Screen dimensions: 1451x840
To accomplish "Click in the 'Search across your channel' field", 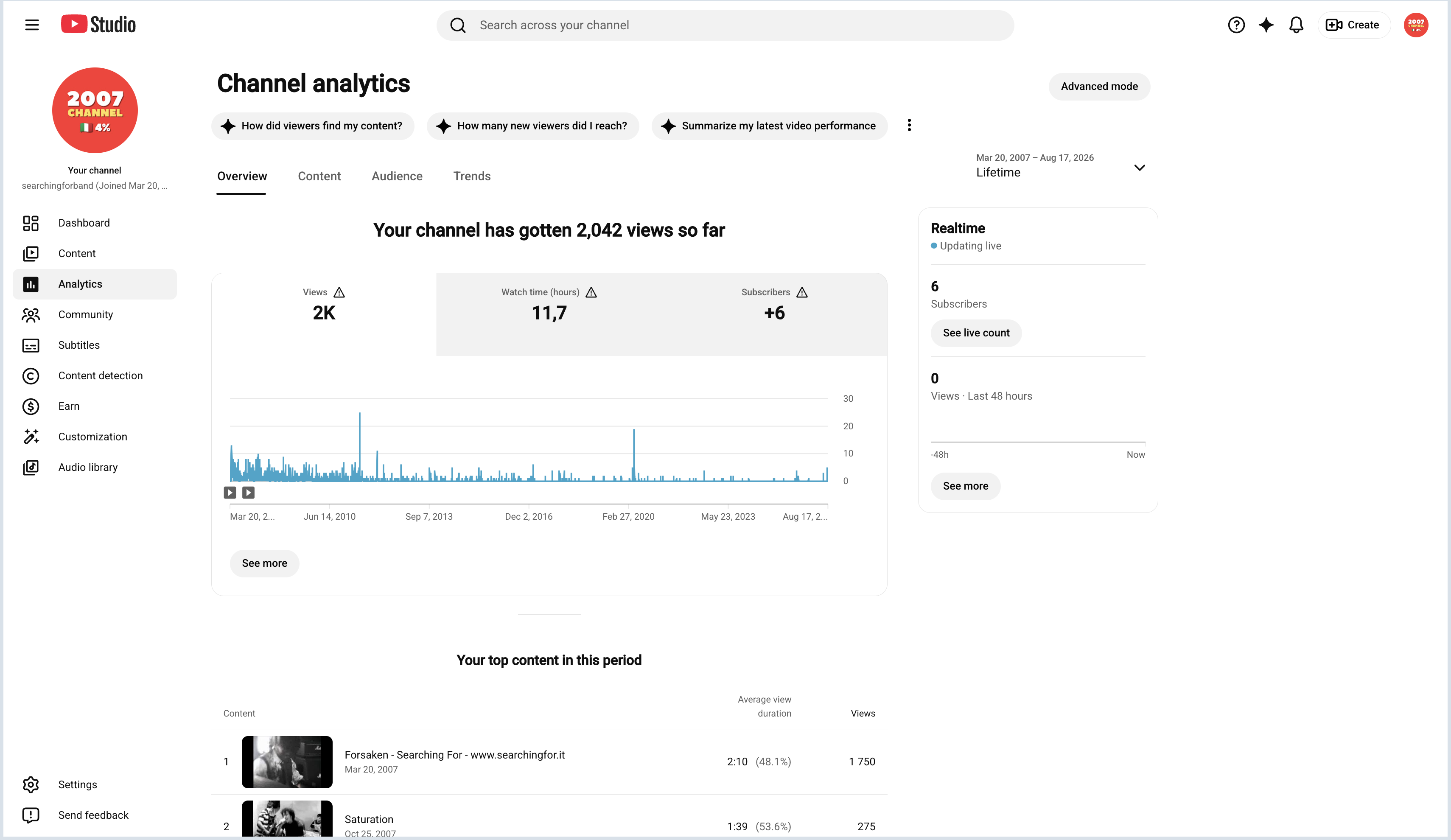I will [x=725, y=25].
